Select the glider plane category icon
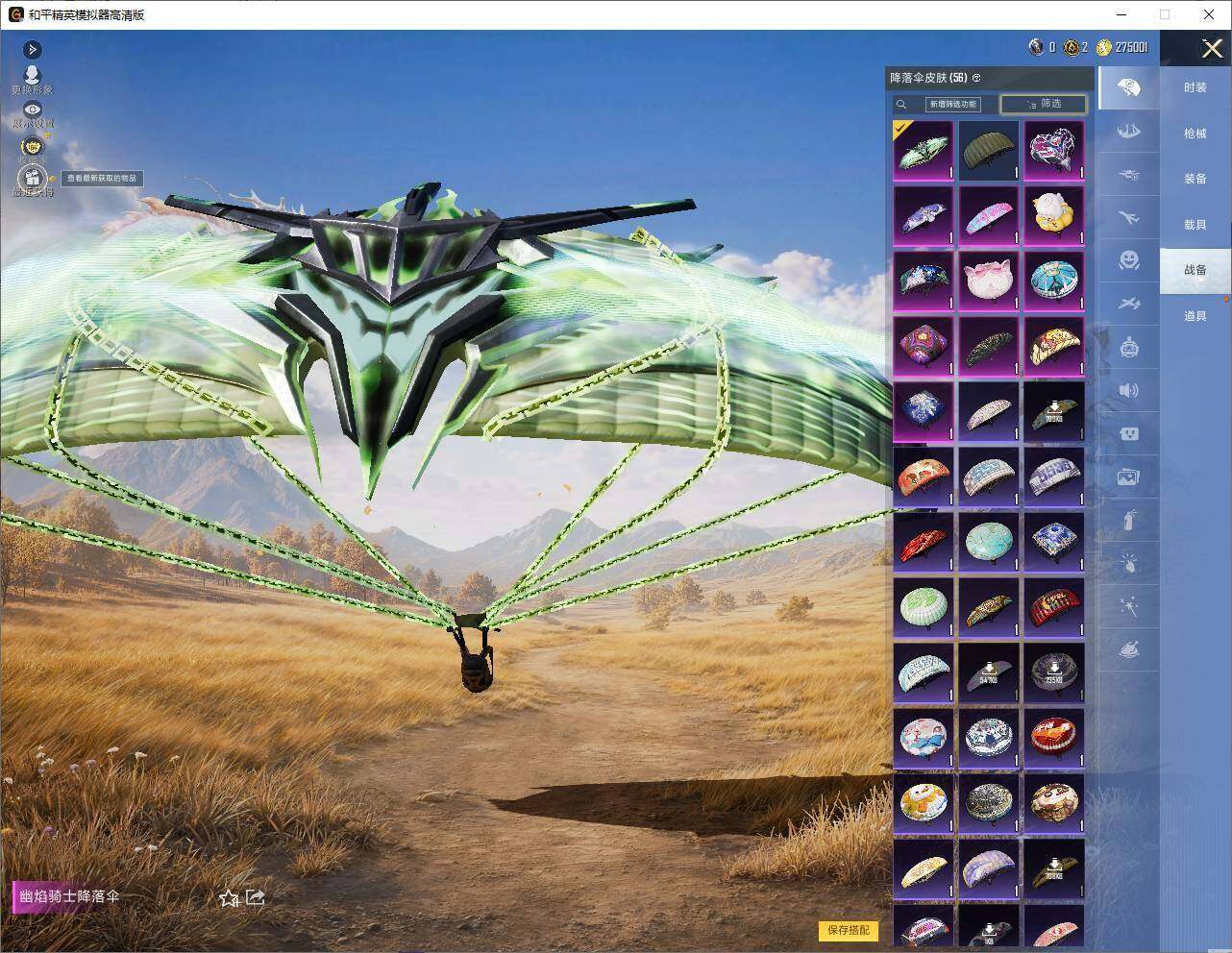The image size is (1232, 953). (1129, 304)
